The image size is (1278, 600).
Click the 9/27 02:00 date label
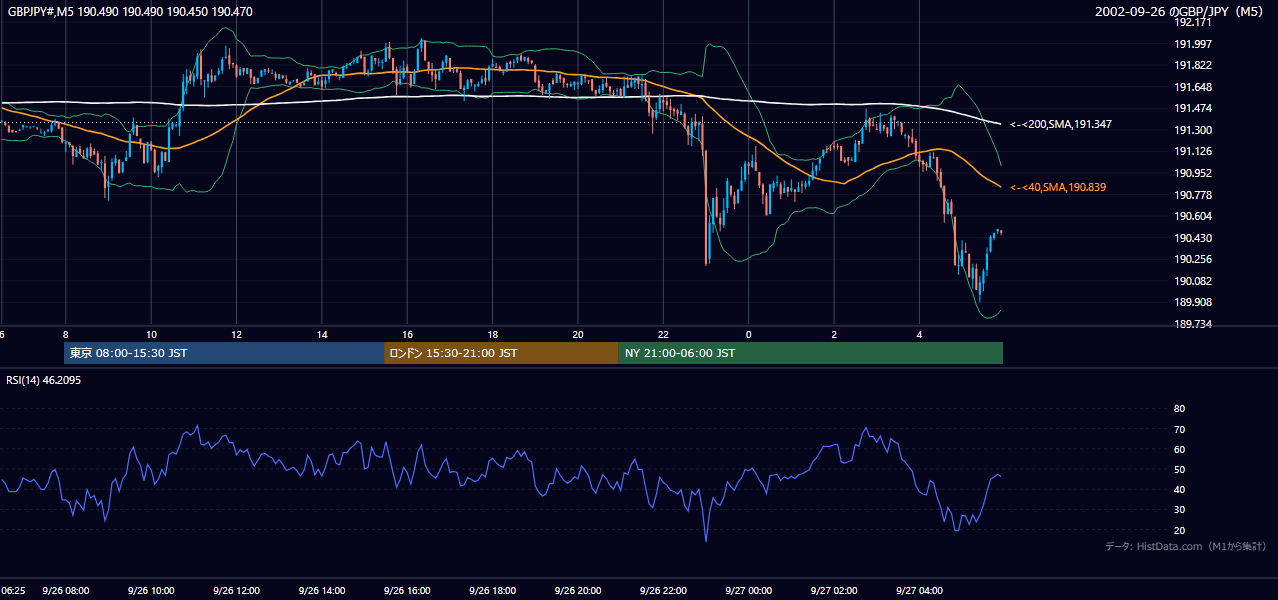834,591
